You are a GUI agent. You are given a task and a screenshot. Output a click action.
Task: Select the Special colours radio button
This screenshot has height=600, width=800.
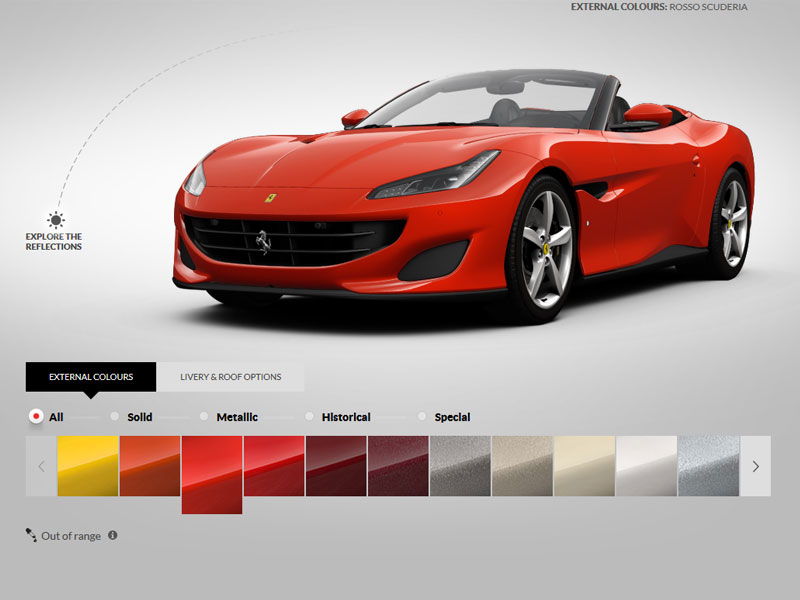pyautogui.click(x=421, y=416)
